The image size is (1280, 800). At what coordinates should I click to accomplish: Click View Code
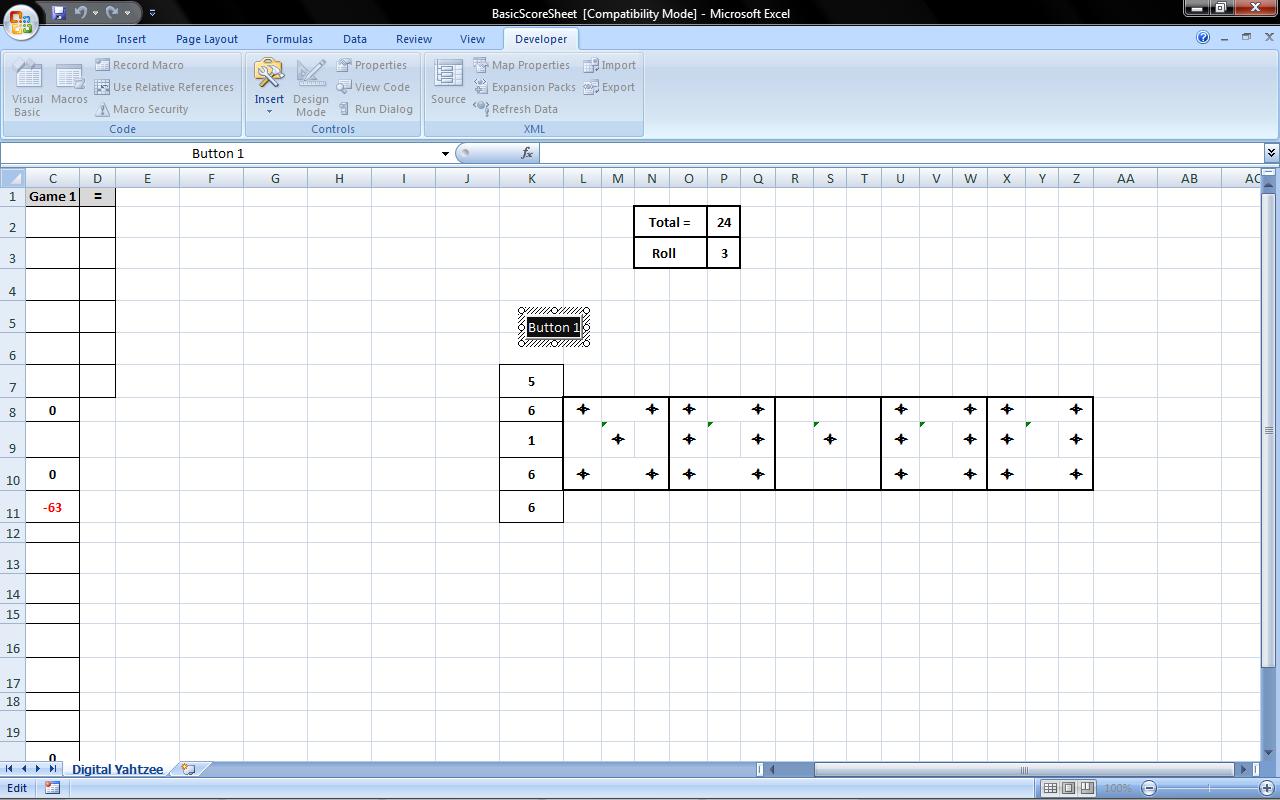click(373, 87)
